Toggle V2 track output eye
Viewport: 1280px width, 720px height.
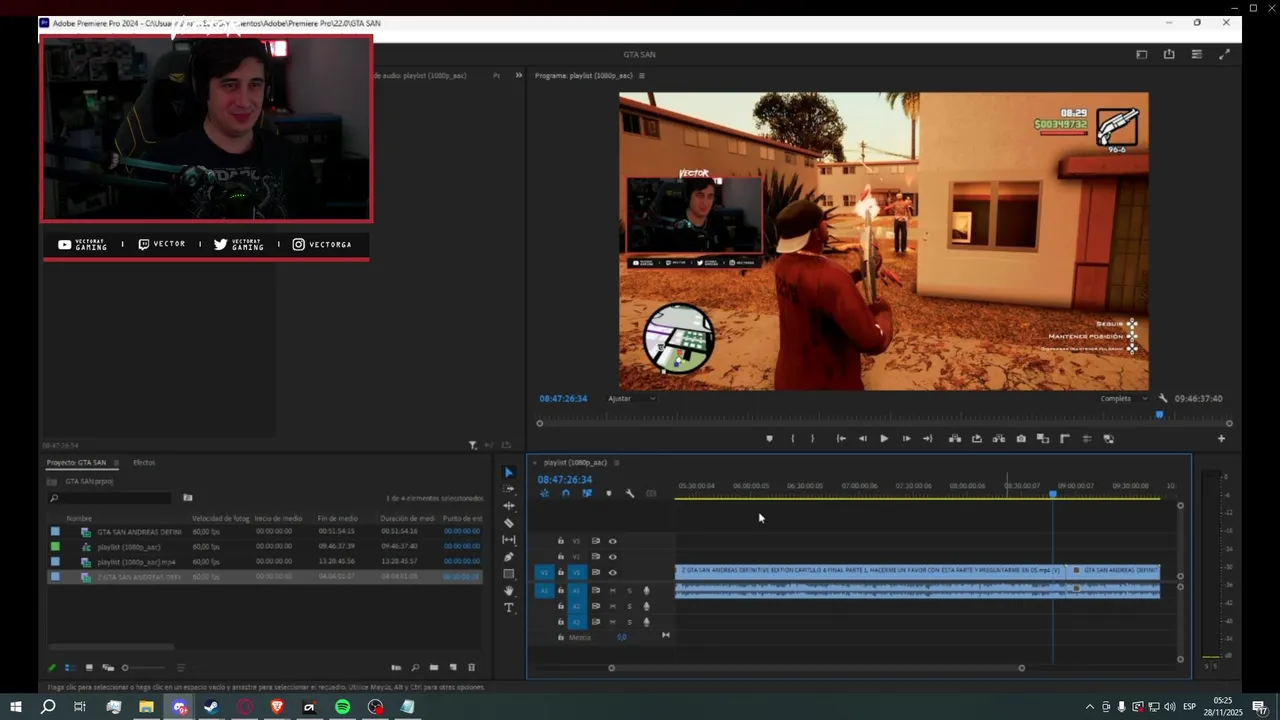(x=613, y=557)
